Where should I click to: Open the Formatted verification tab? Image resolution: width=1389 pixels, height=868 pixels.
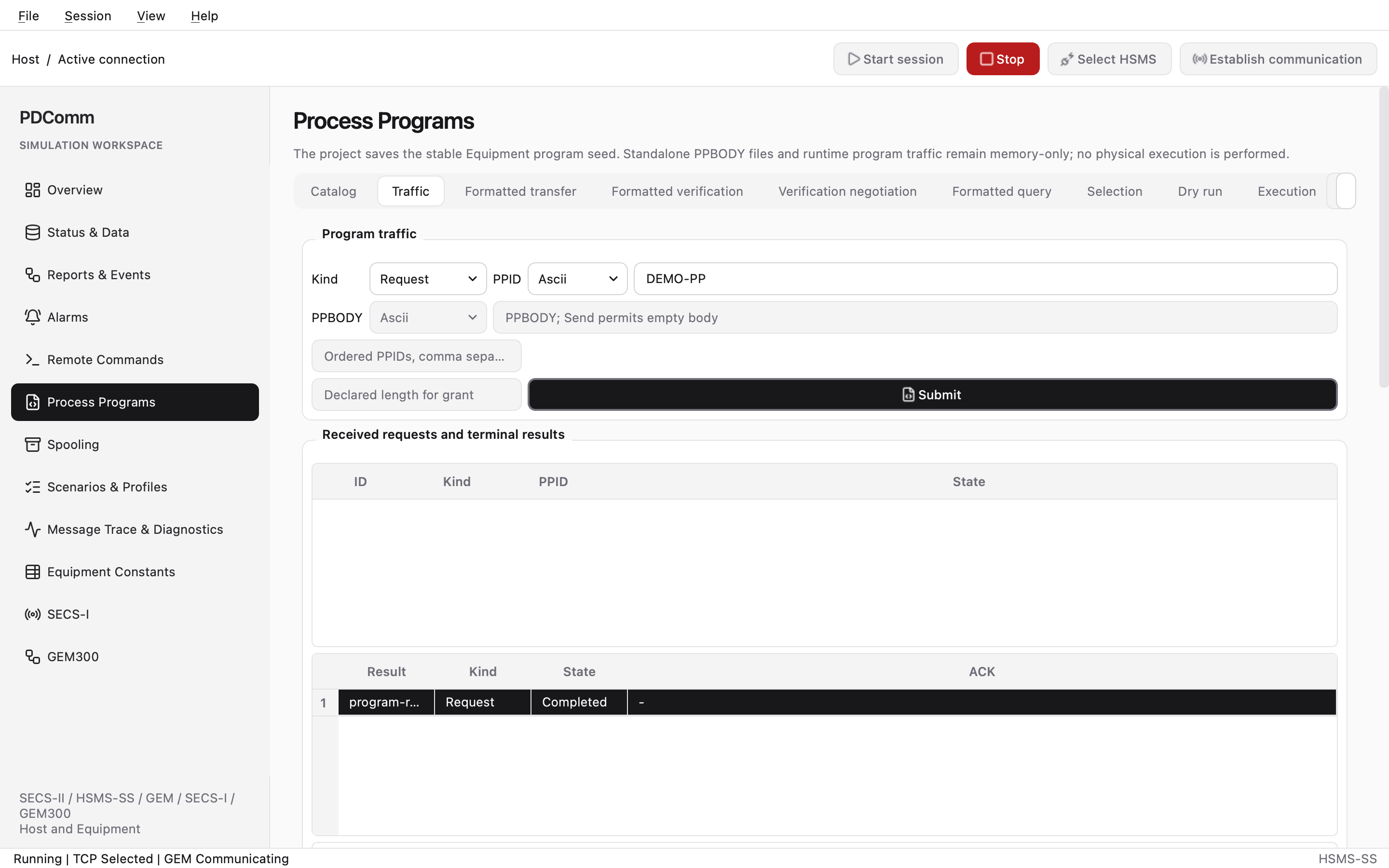coord(677,191)
